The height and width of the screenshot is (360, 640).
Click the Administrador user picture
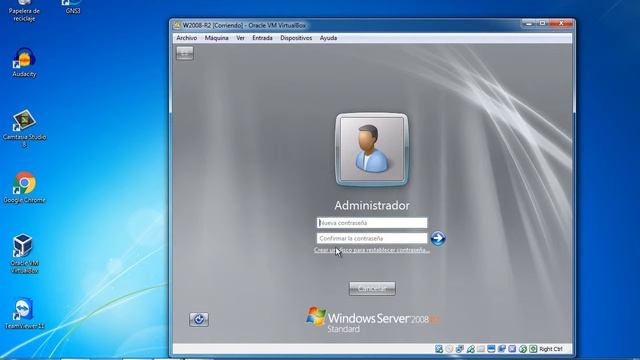372,150
